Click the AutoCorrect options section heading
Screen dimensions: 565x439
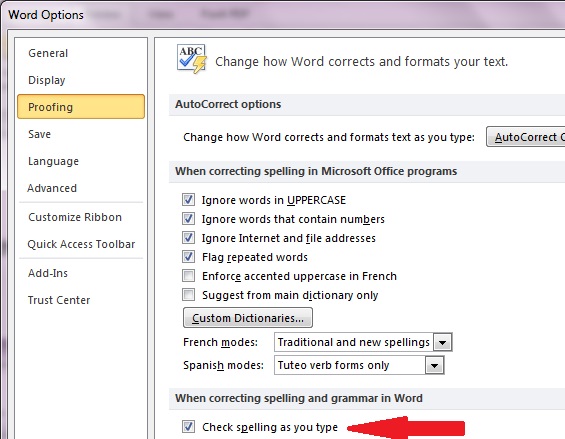pyautogui.click(x=228, y=104)
